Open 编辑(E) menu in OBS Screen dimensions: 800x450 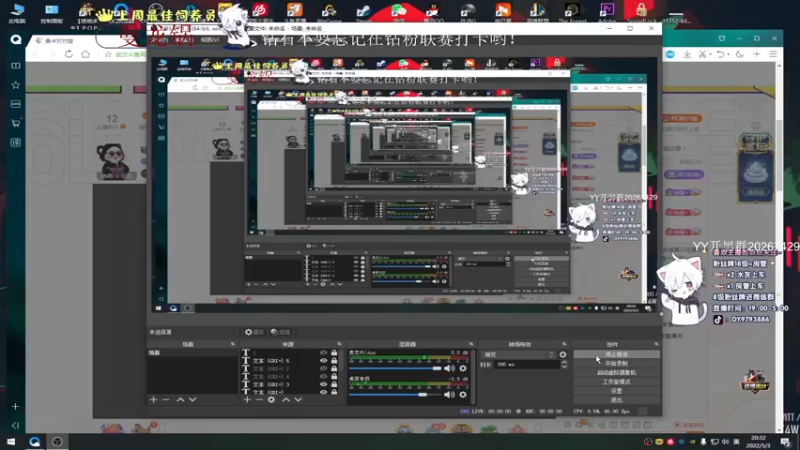(184, 40)
